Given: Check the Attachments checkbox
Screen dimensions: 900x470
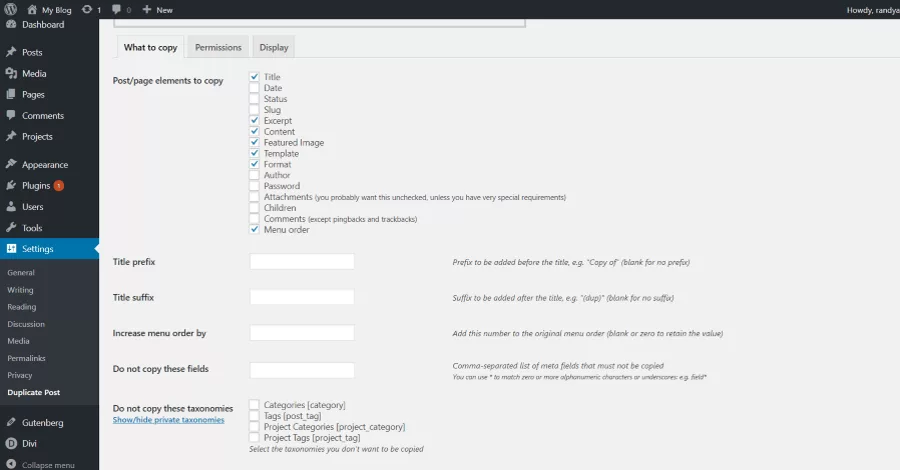Looking at the screenshot, I should point(254,196).
